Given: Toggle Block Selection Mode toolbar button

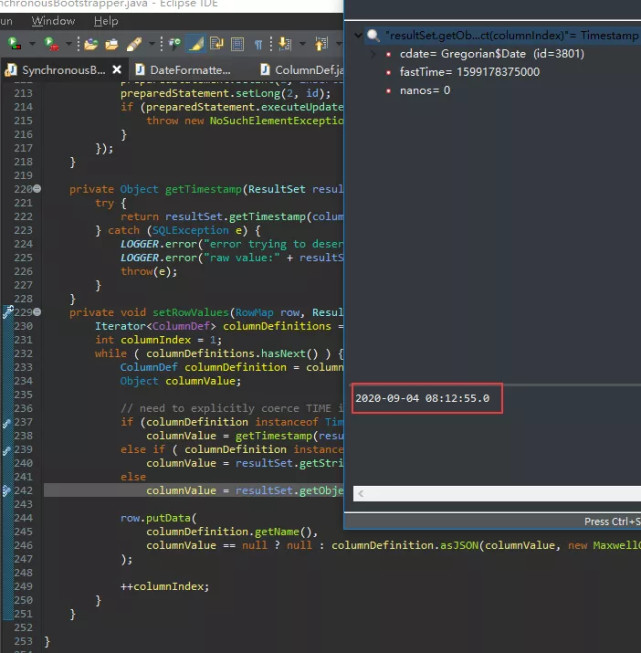Looking at the screenshot, I should tap(237, 44).
